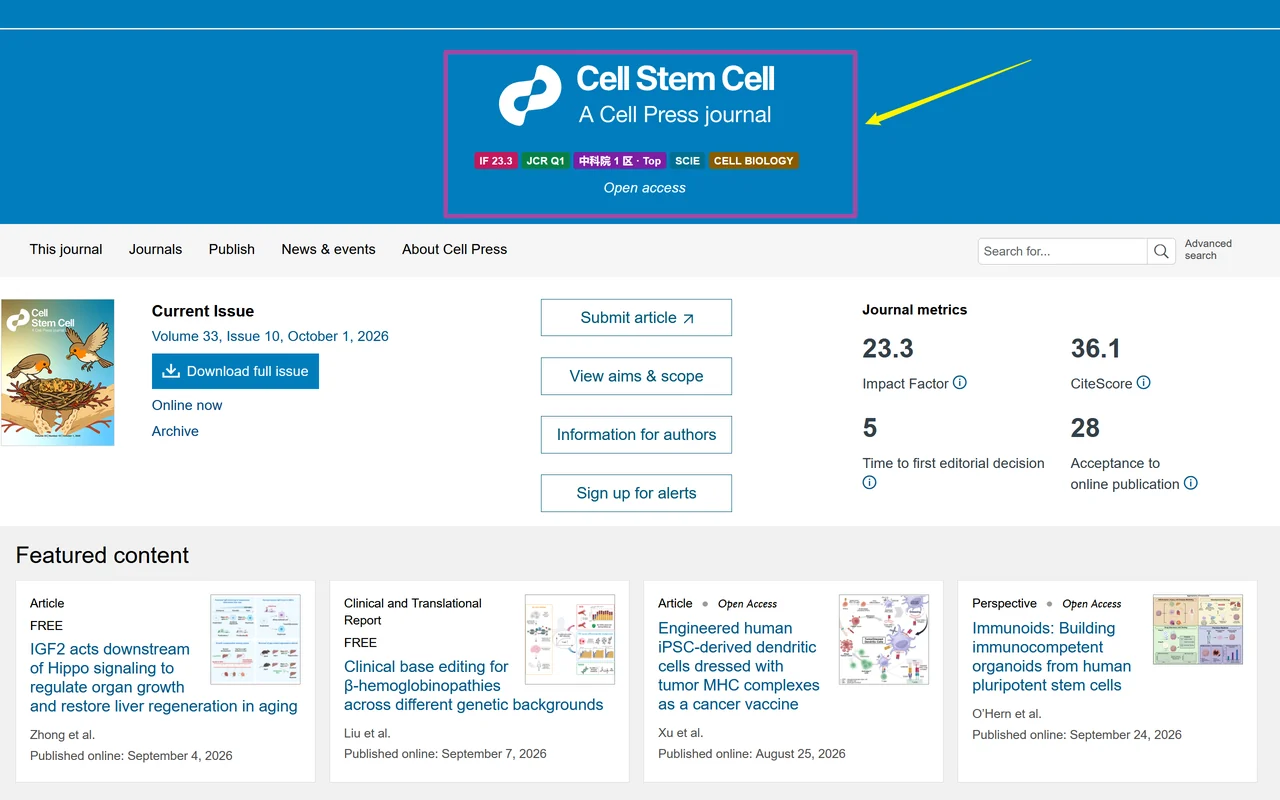
Task: Open Volume 33, Issue 10 link
Action: (x=270, y=337)
